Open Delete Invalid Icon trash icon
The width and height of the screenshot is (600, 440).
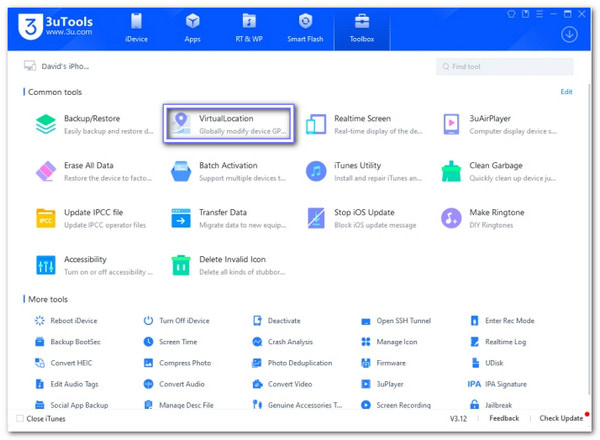[x=181, y=265]
